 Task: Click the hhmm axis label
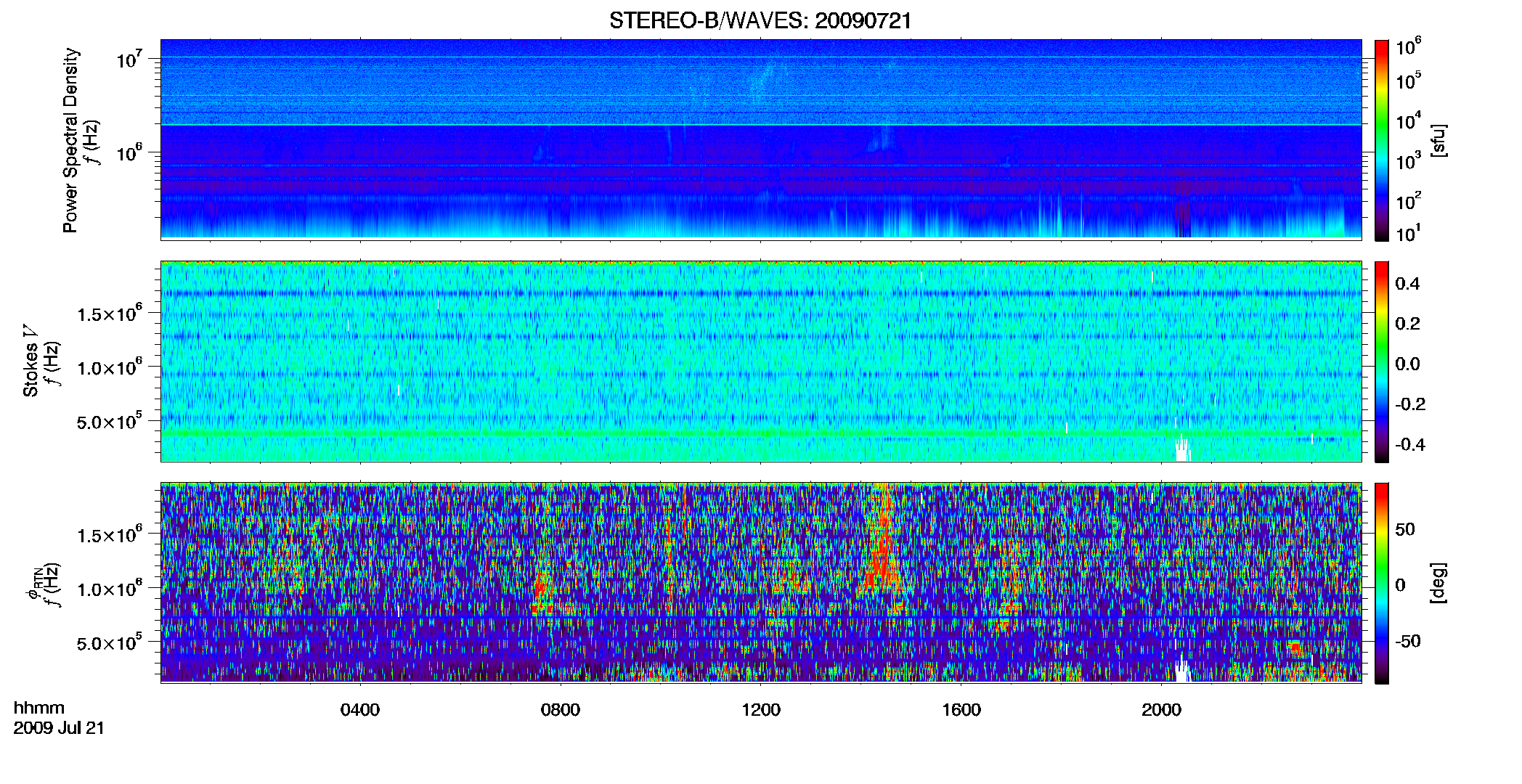coord(39,708)
